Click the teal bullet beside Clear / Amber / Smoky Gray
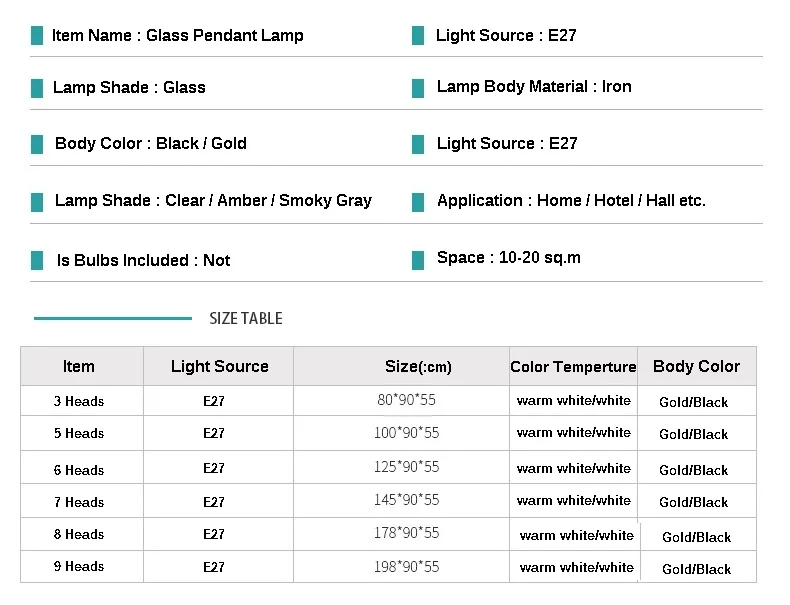The width and height of the screenshot is (790, 605). coord(37,203)
